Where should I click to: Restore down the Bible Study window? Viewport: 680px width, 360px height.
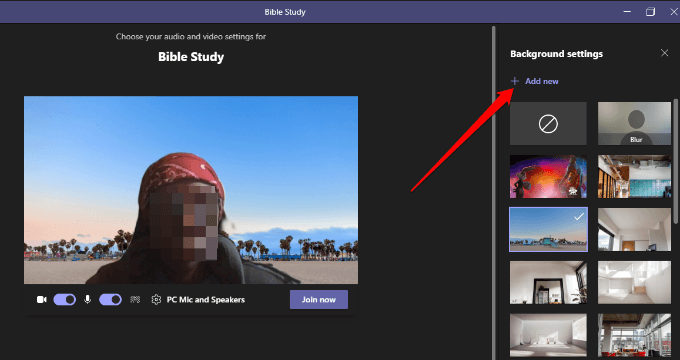coord(650,12)
